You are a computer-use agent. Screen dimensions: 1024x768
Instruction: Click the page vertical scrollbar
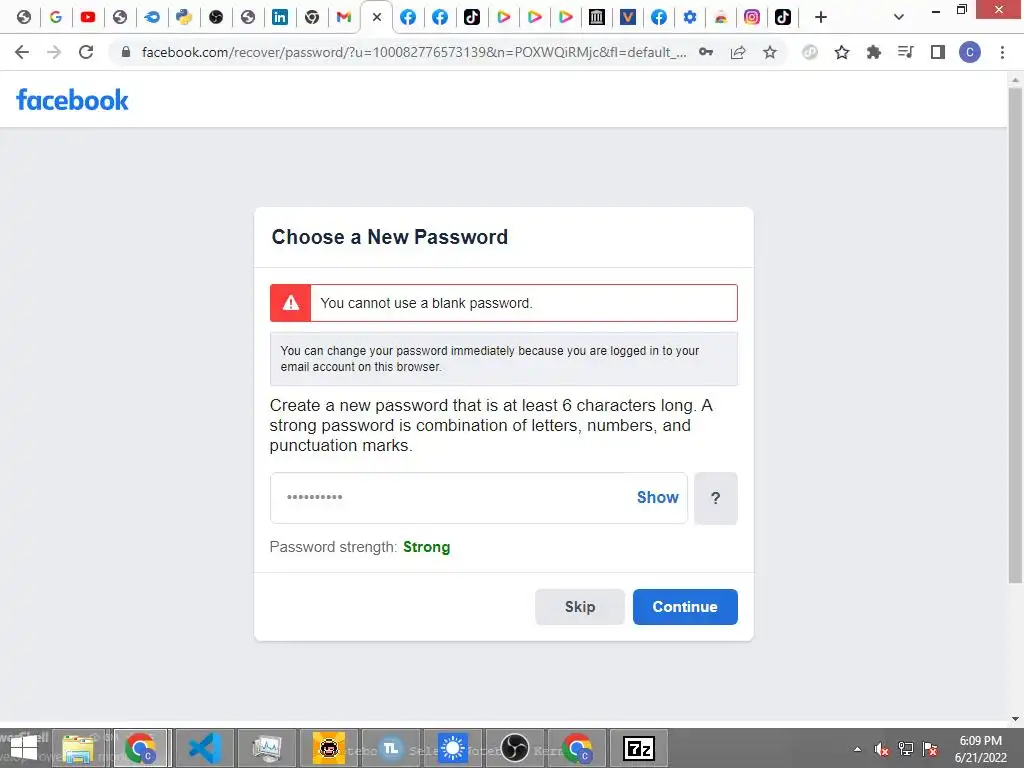[1015, 335]
